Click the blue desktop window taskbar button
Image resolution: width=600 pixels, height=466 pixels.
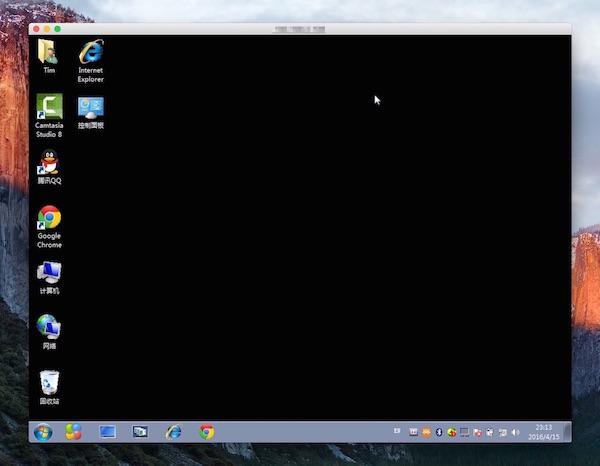[107, 432]
